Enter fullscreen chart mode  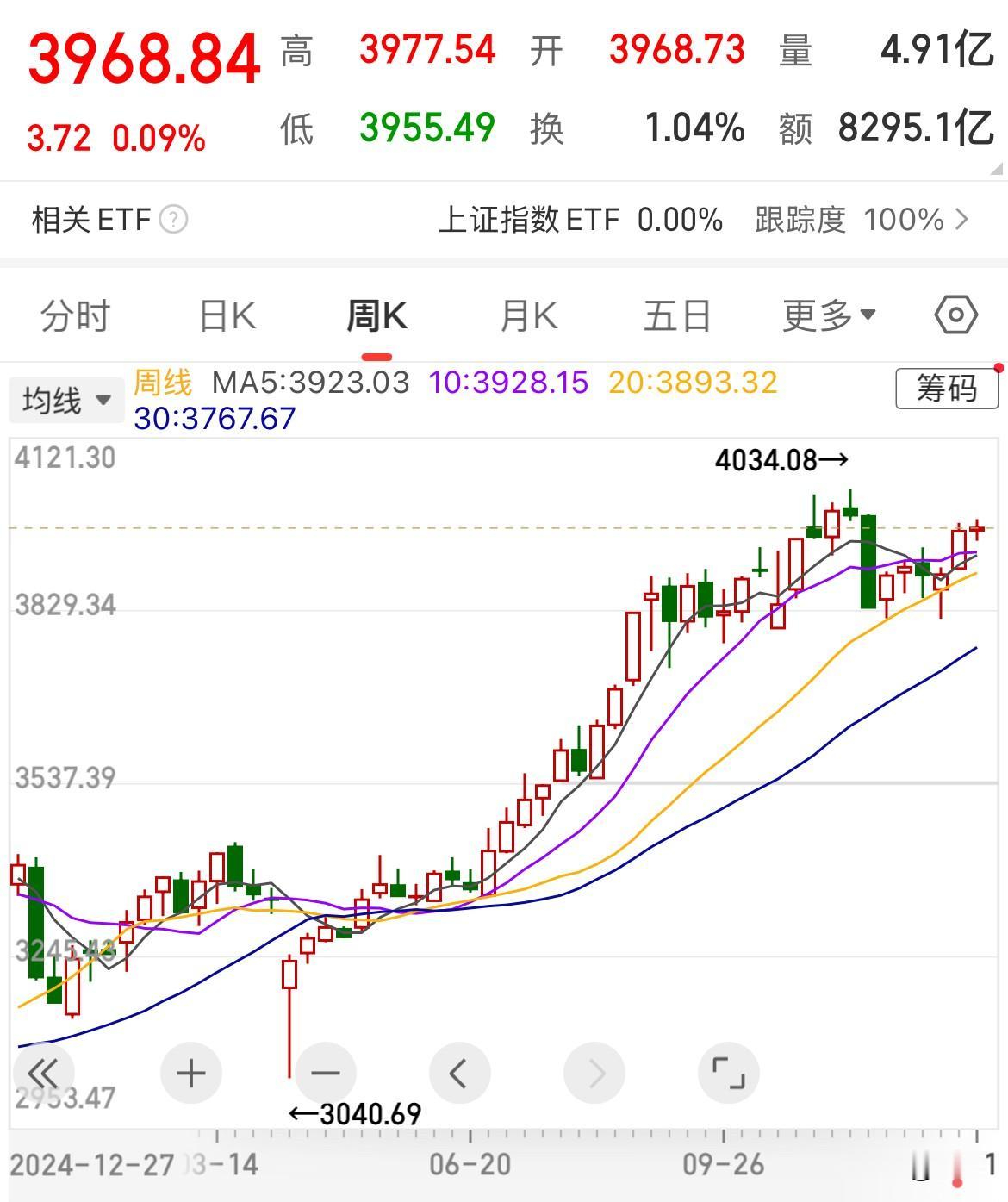[x=728, y=1073]
